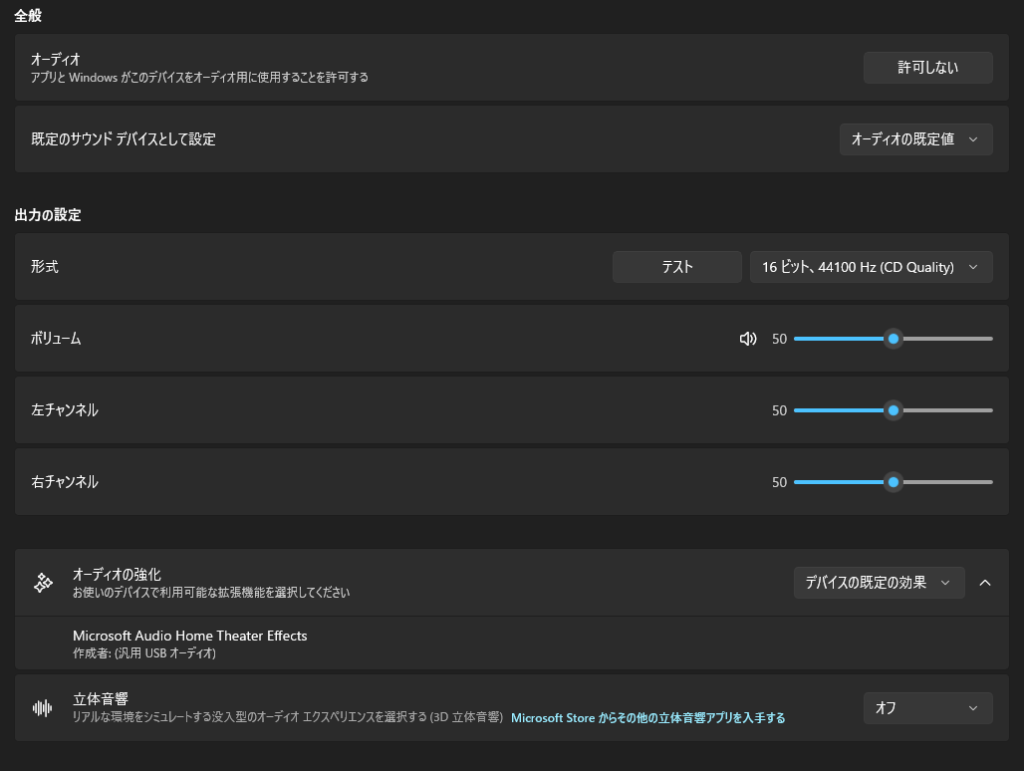Viewport: 1024px width, 771px height.
Task: Open the Microsoft Store spatial sound apps link
Action: (x=648, y=718)
